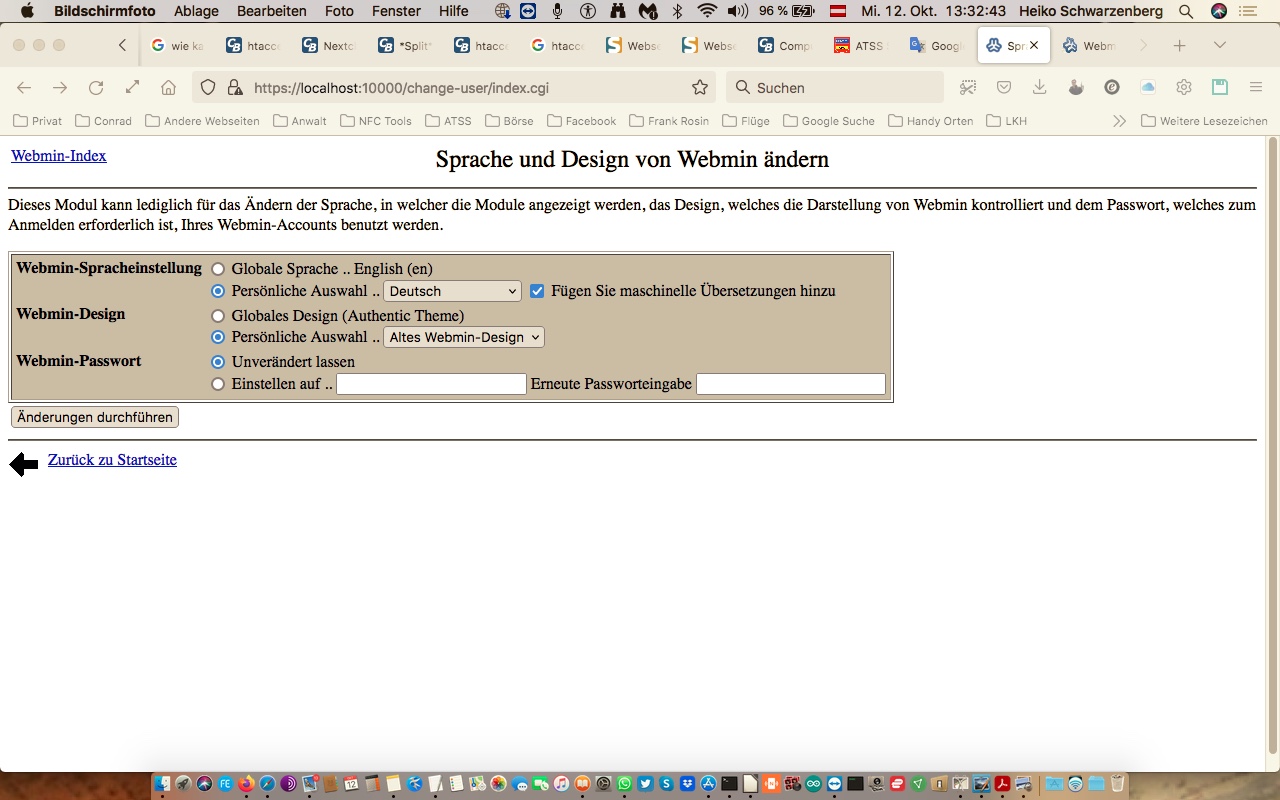Open the NFC Tools bookmarks folder

[376, 121]
